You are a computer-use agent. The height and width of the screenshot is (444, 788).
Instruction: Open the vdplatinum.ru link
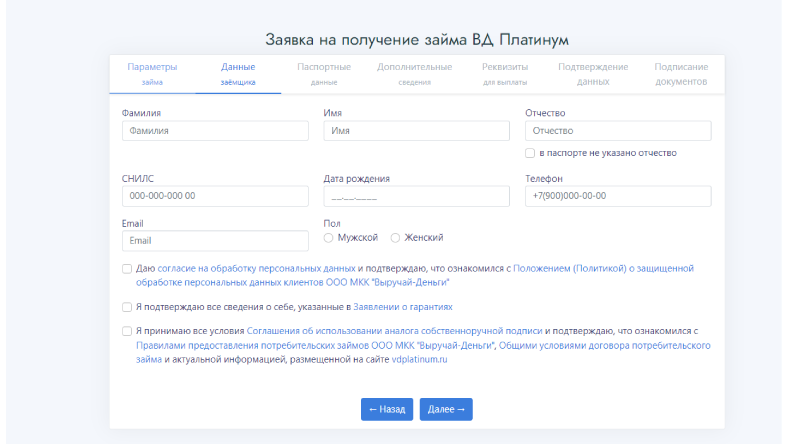click(419, 360)
